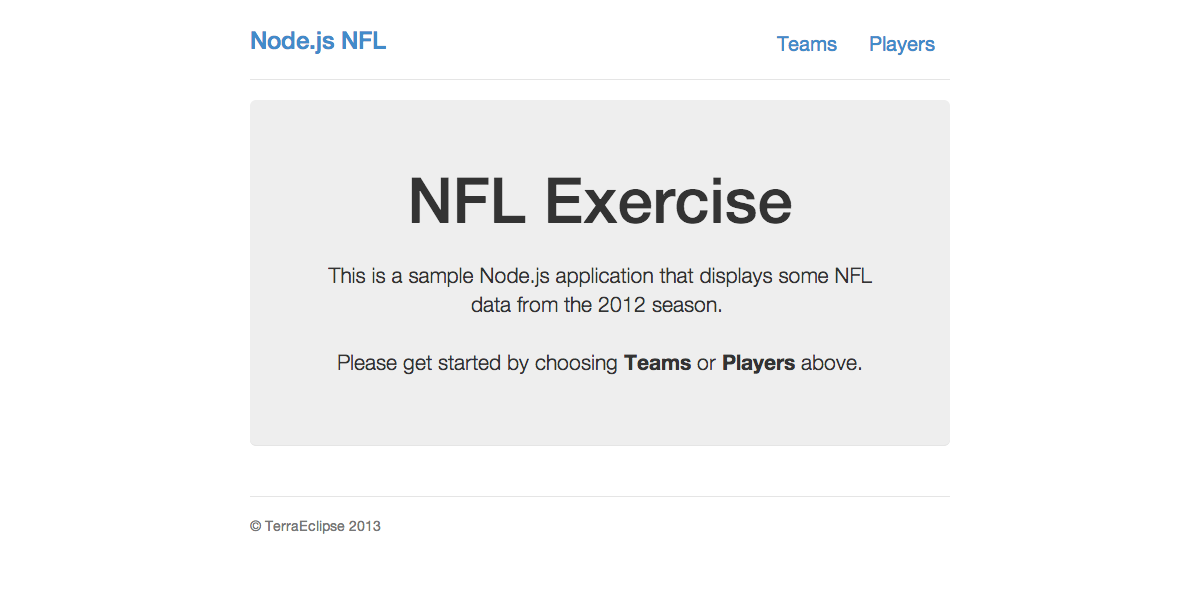The image size is (1200, 596).
Task: Select the bold Players word in instructions
Action: tap(758, 363)
